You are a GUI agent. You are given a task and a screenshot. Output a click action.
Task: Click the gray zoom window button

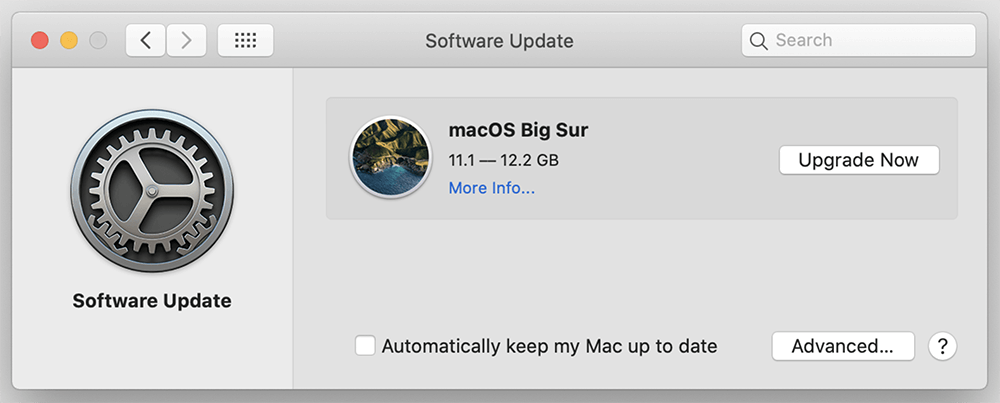[98, 41]
